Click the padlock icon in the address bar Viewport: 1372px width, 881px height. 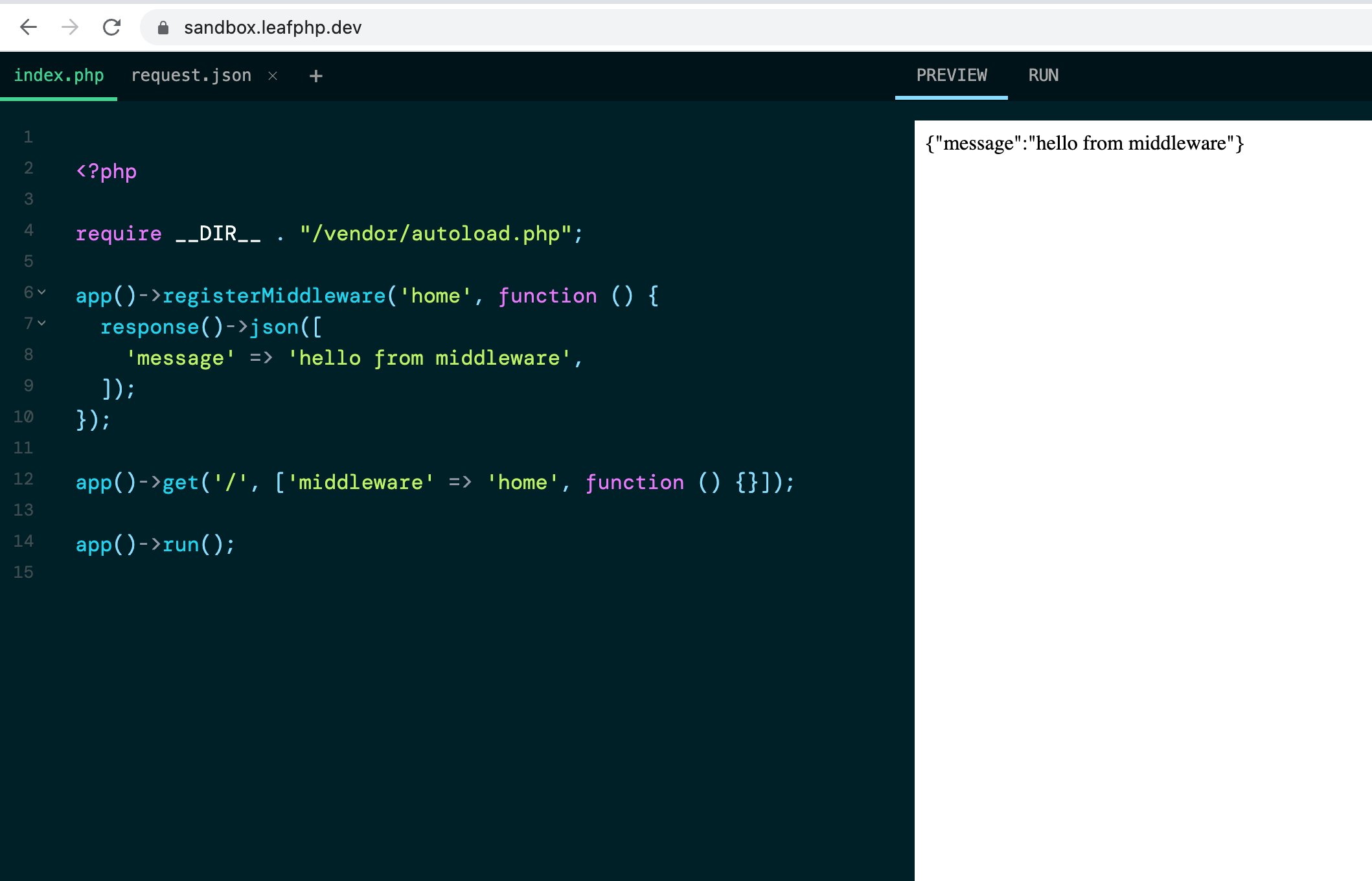pyautogui.click(x=162, y=27)
